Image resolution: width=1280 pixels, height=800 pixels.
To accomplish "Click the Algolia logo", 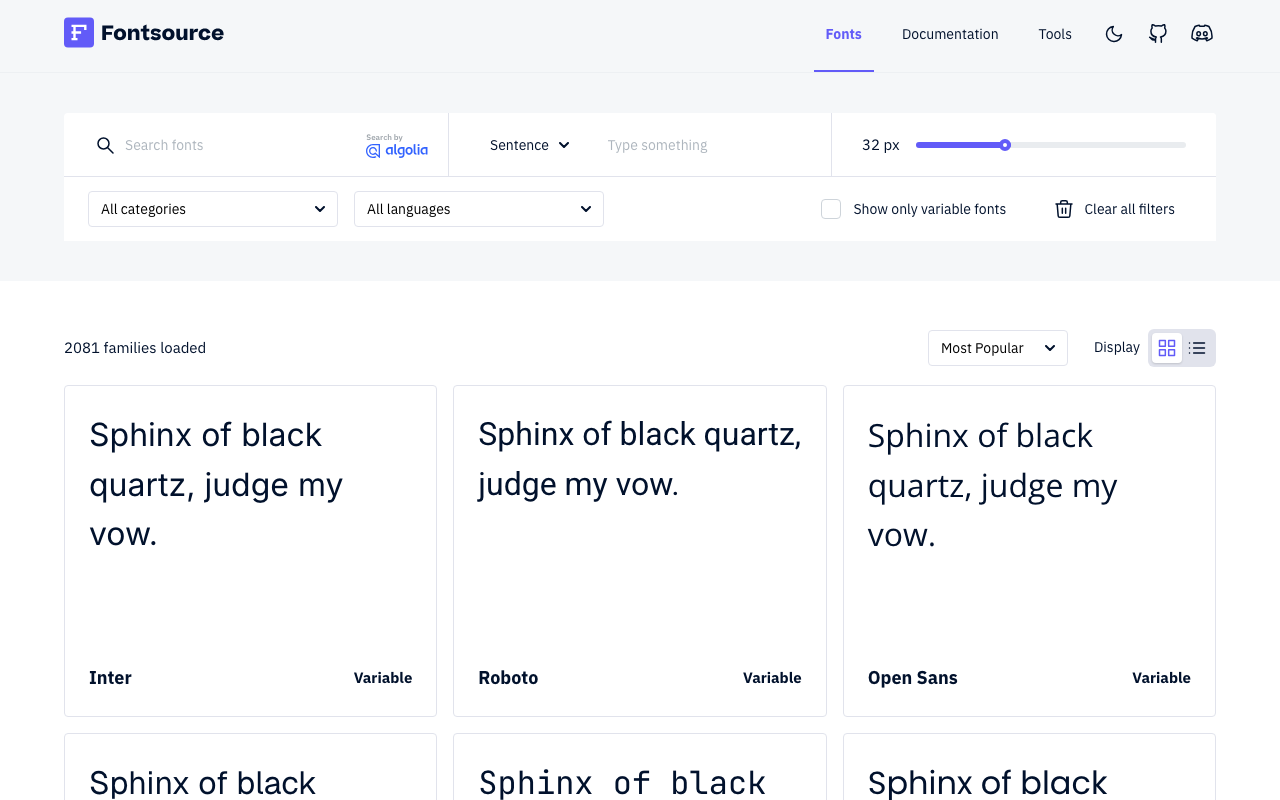I will [397, 146].
